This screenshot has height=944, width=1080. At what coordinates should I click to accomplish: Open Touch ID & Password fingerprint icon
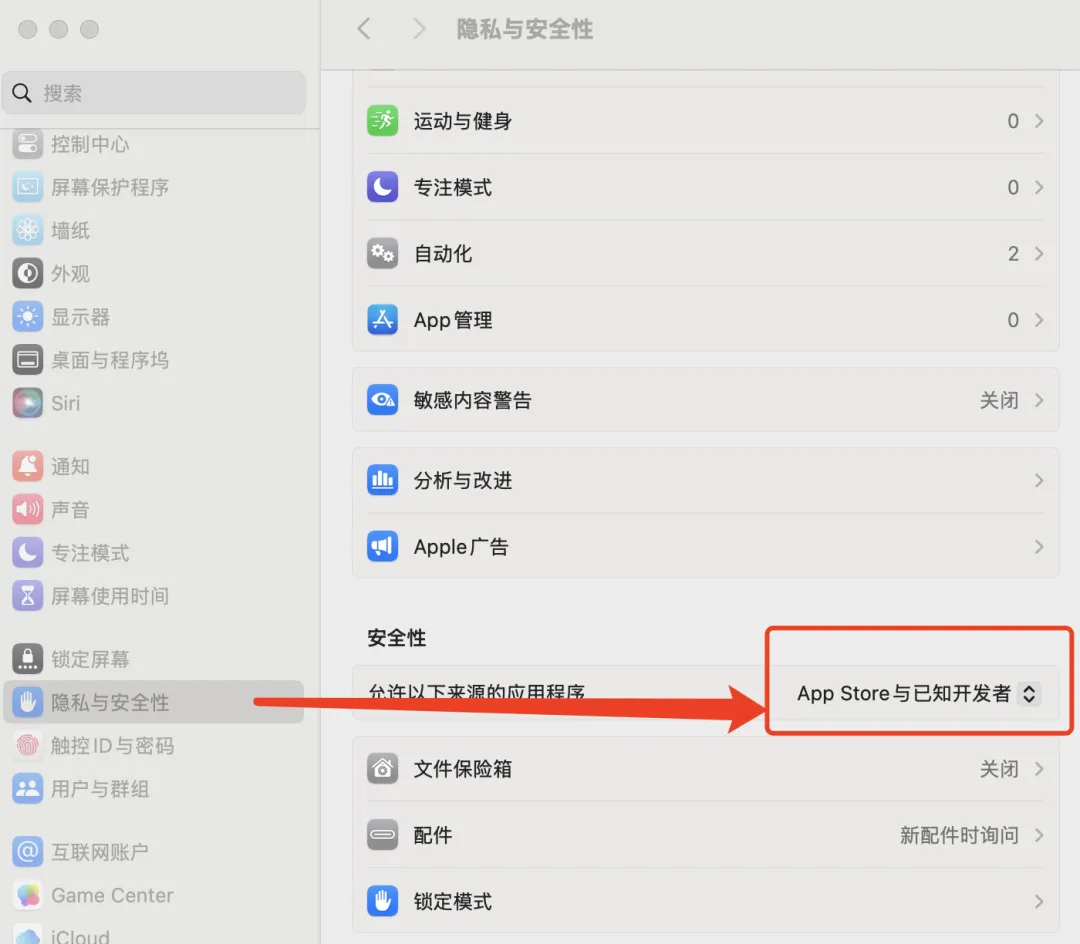[x=28, y=746]
